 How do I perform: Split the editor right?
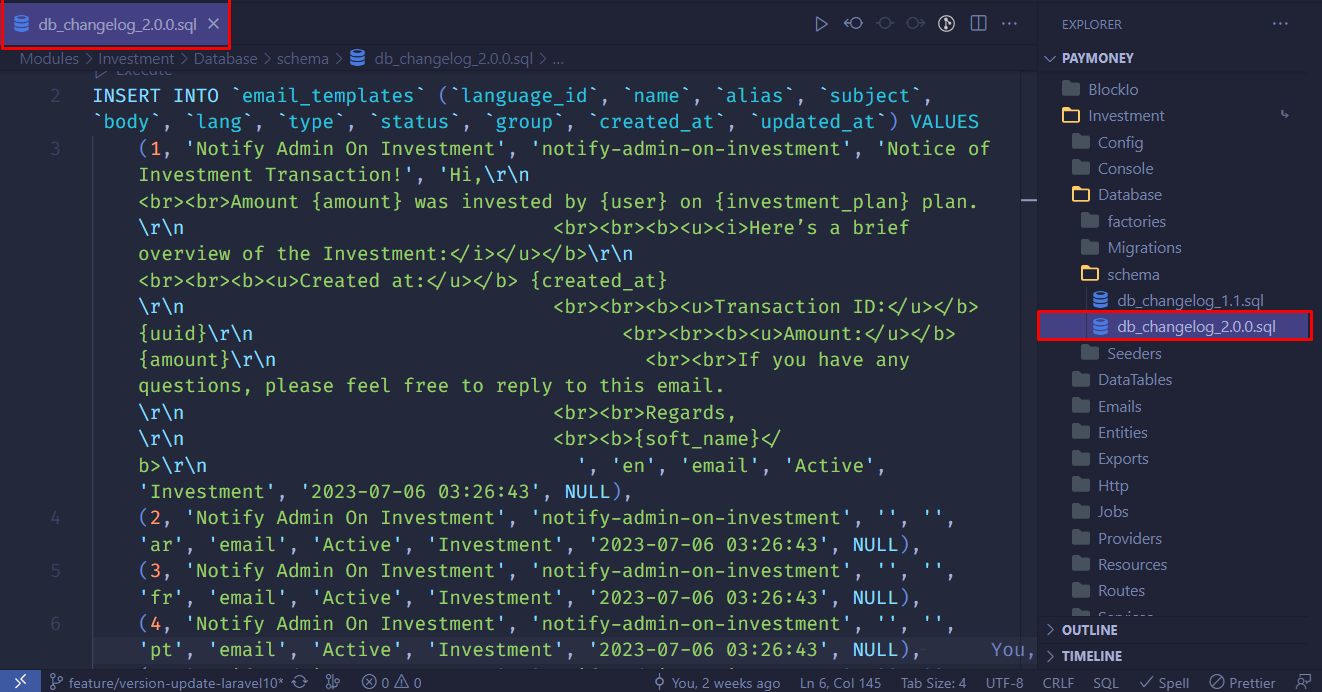tap(978, 24)
